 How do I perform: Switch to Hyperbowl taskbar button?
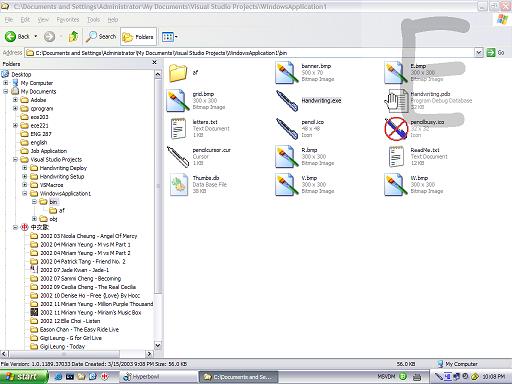point(157,377)
